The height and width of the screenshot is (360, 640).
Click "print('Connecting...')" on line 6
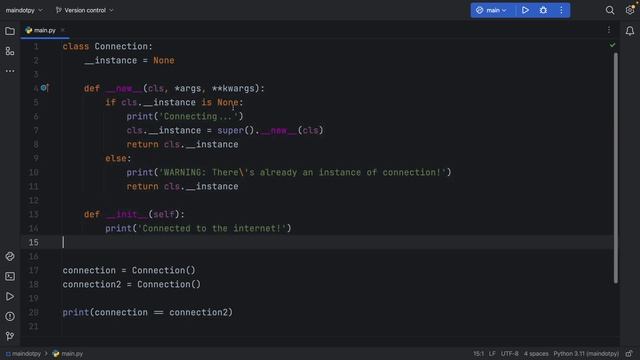click(x=185, y=116)
